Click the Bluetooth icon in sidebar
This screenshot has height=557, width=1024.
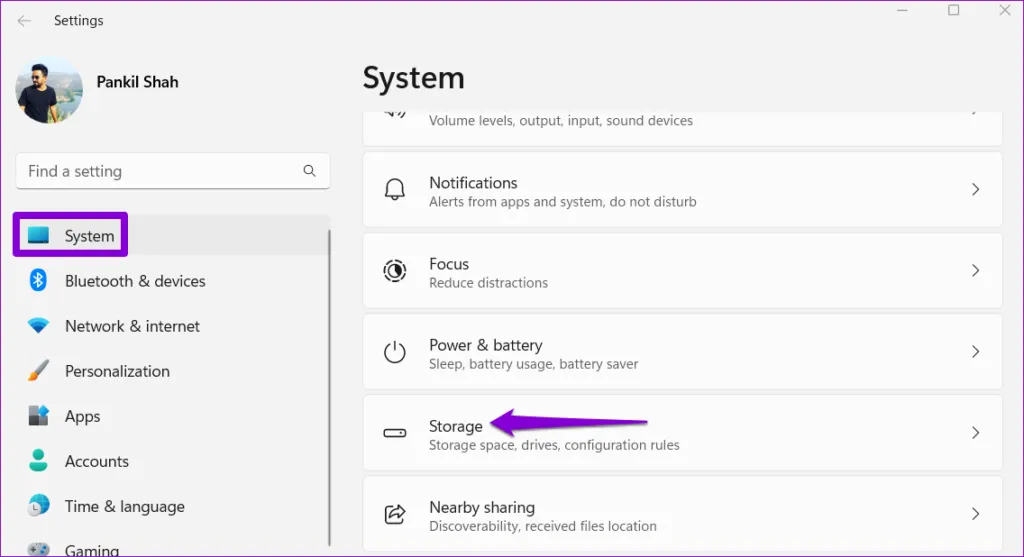38,281
